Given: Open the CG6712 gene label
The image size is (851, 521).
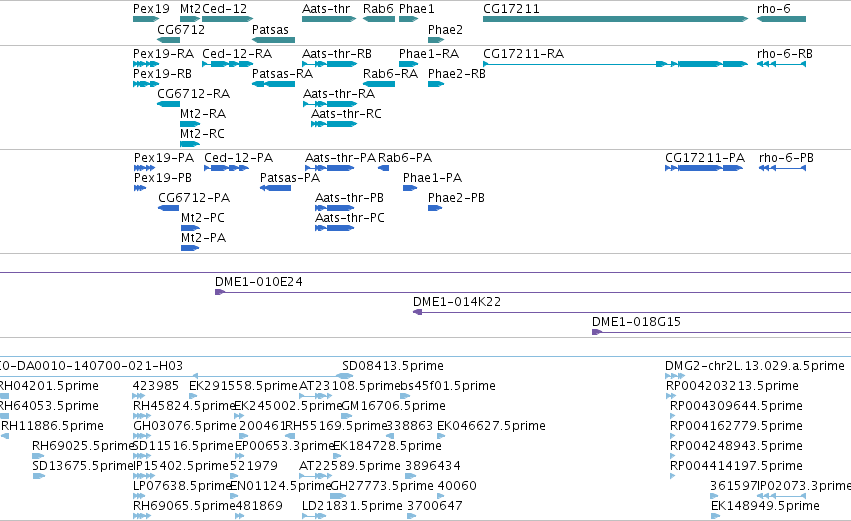Looking at the screenshot, I should tap(181, 30).
